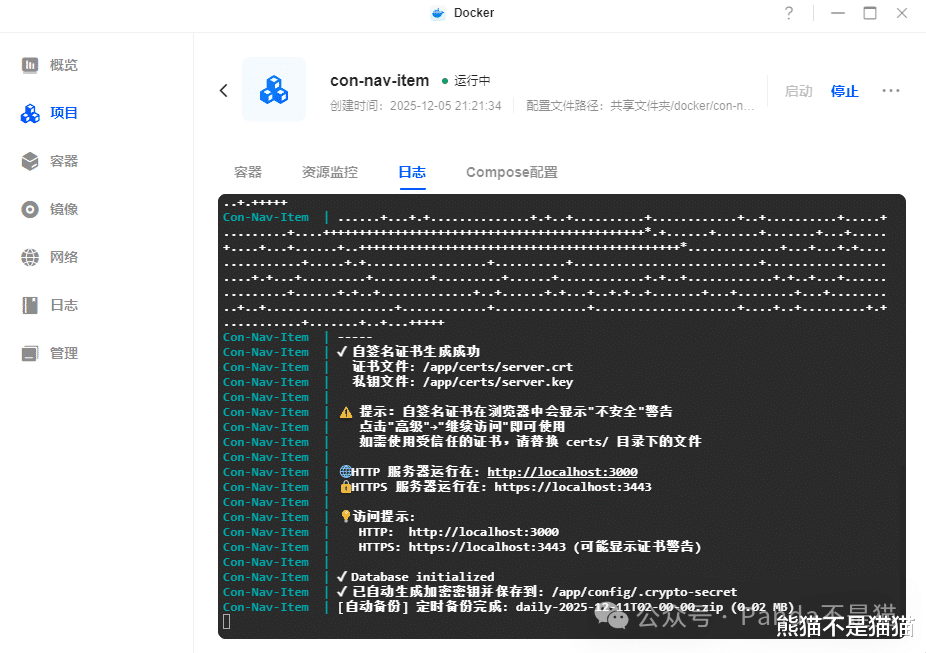Select the 日志 tab
This screenshot has width=926, height=653.
click(x=412, y=172)
